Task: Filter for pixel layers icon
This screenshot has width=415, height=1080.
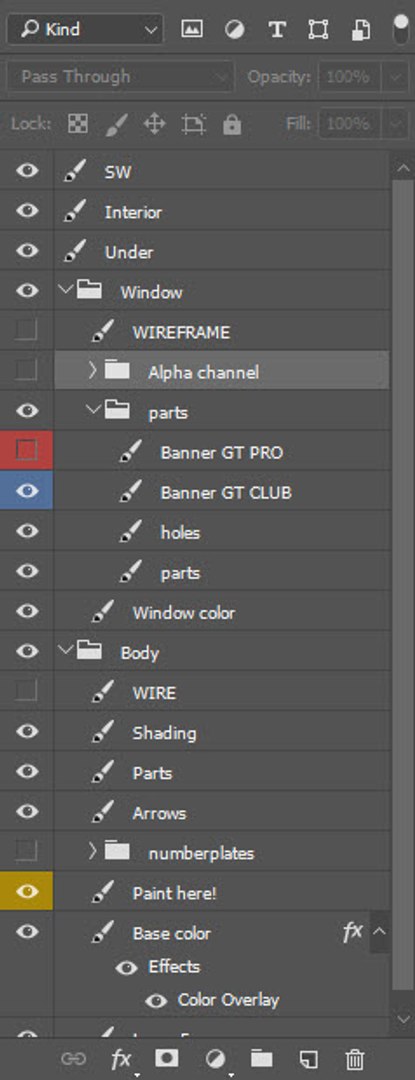Action: pos(192,29)
